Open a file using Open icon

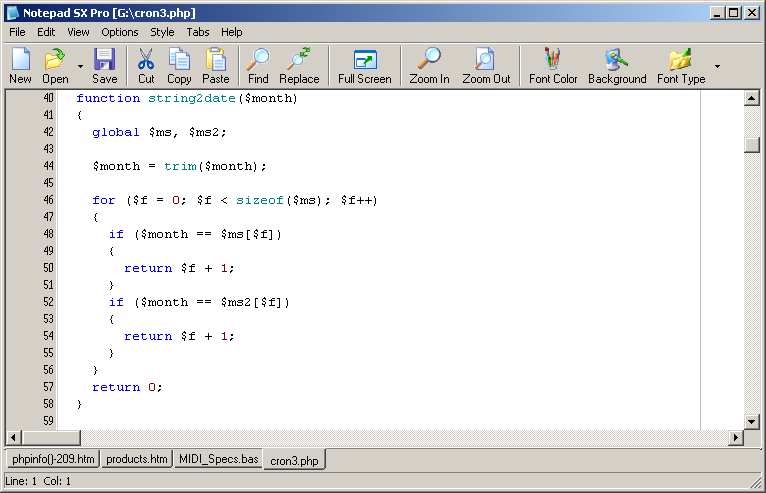[55, 66]
